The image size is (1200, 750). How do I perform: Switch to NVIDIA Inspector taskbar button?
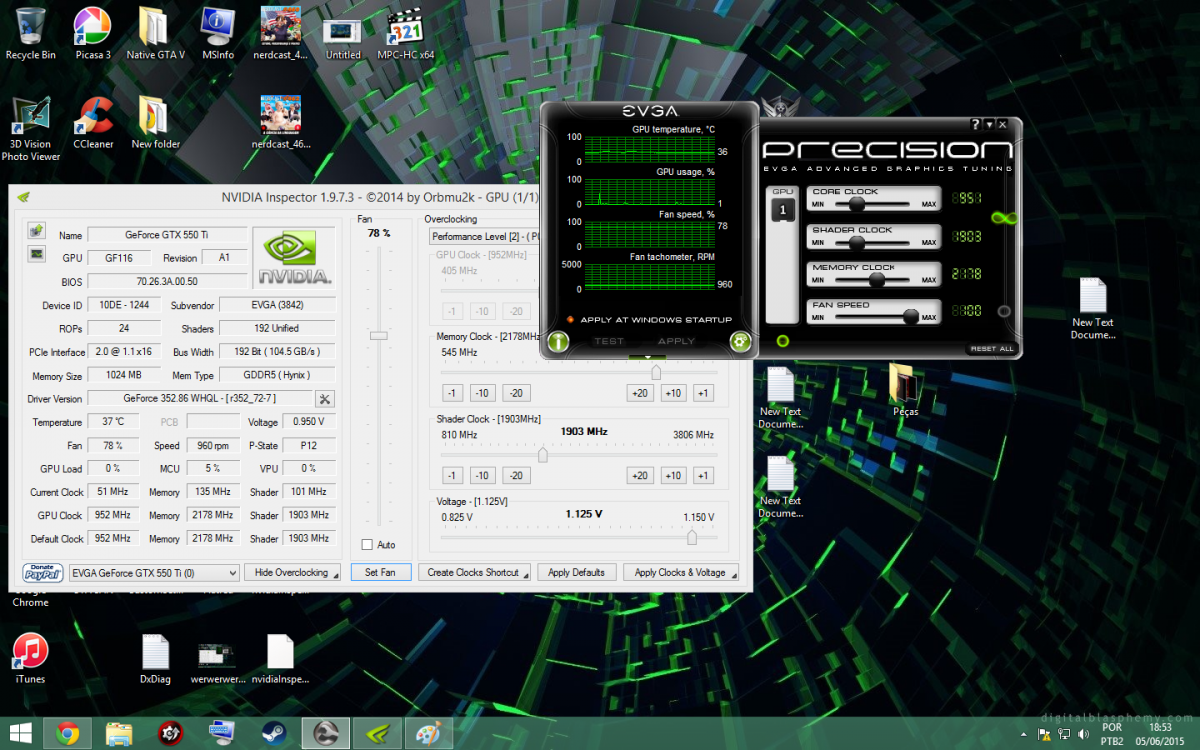click(378, 733)
